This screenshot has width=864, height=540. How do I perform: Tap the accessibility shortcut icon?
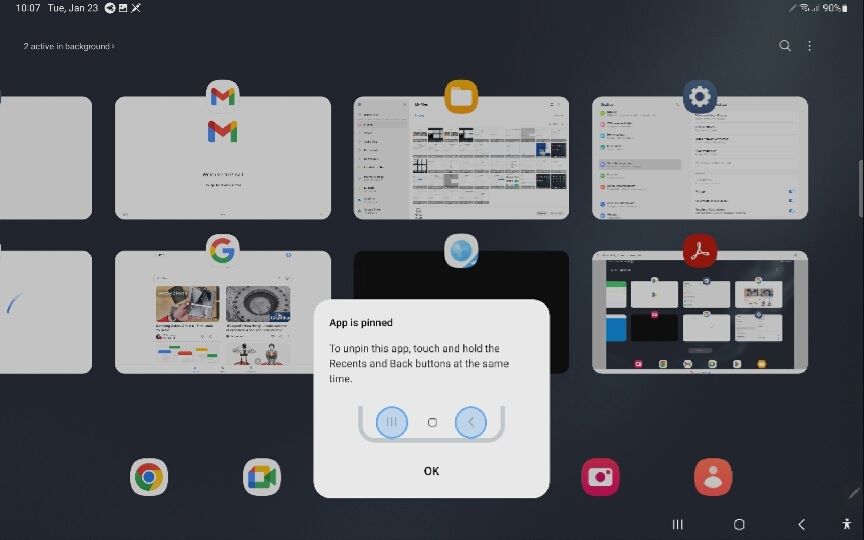[x=847, y=524]
